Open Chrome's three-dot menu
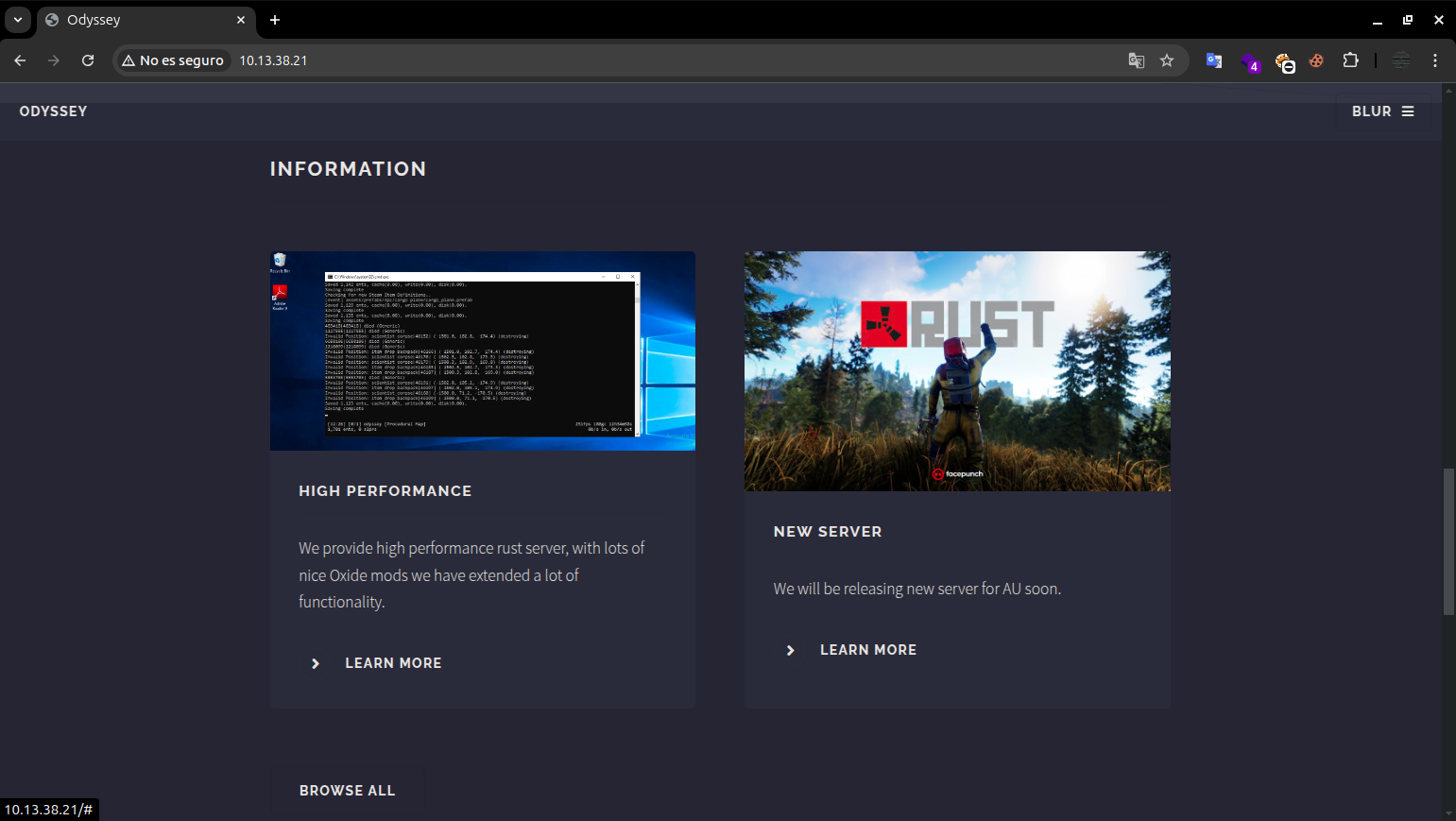The image size is (1456, 821). [1434, 60]
